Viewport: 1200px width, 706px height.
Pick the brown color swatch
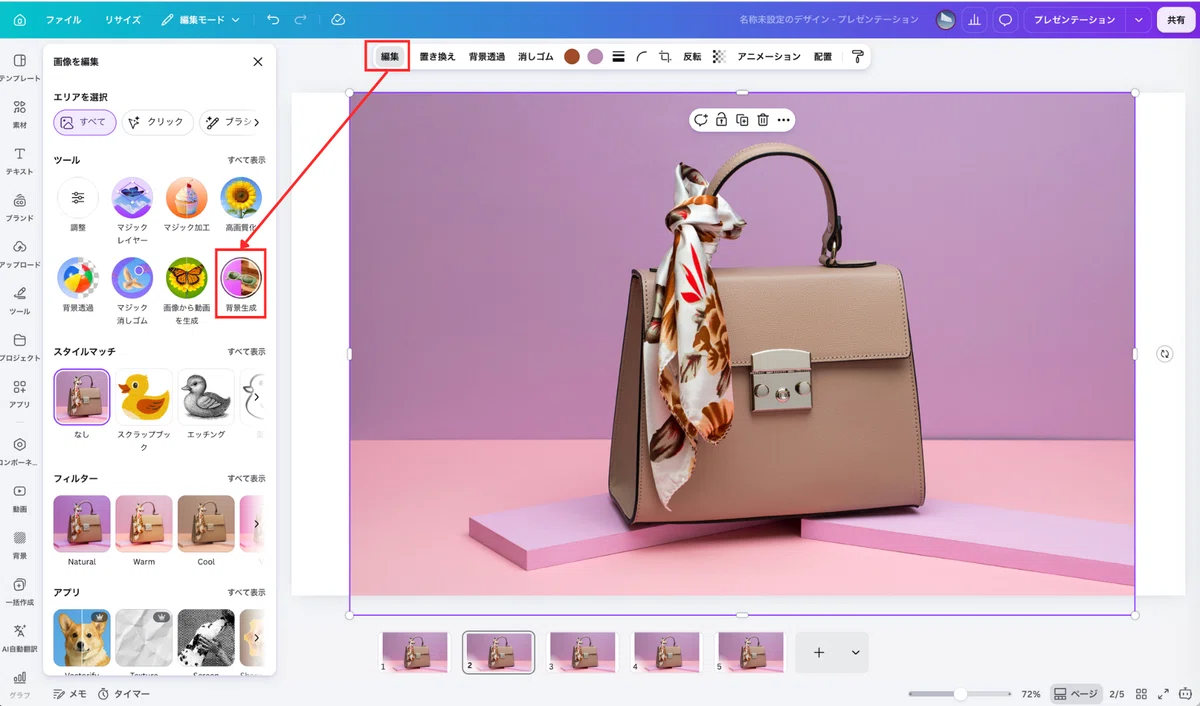click(572, 57)
